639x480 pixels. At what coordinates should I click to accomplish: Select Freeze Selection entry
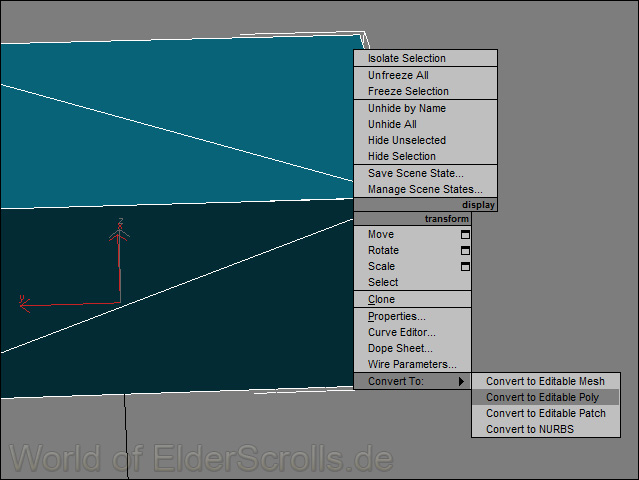(408, 91)
